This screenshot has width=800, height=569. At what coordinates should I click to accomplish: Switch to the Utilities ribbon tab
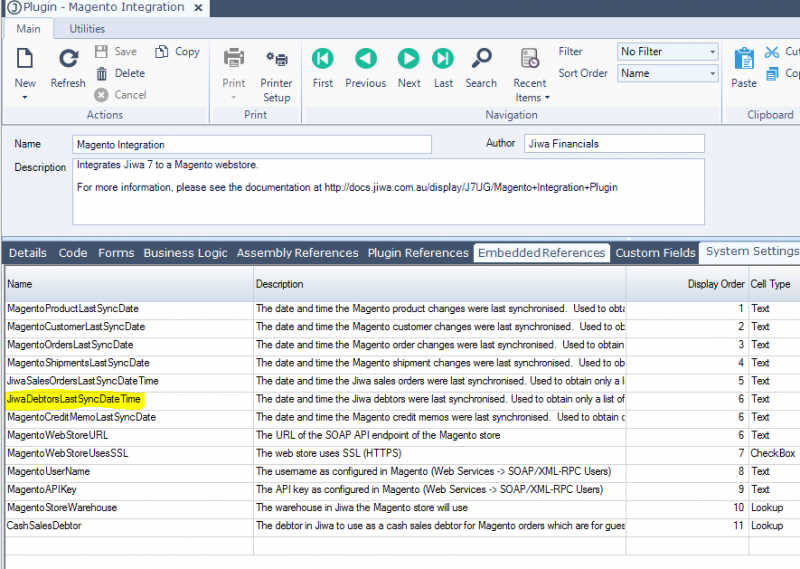(x=87, y=29)
